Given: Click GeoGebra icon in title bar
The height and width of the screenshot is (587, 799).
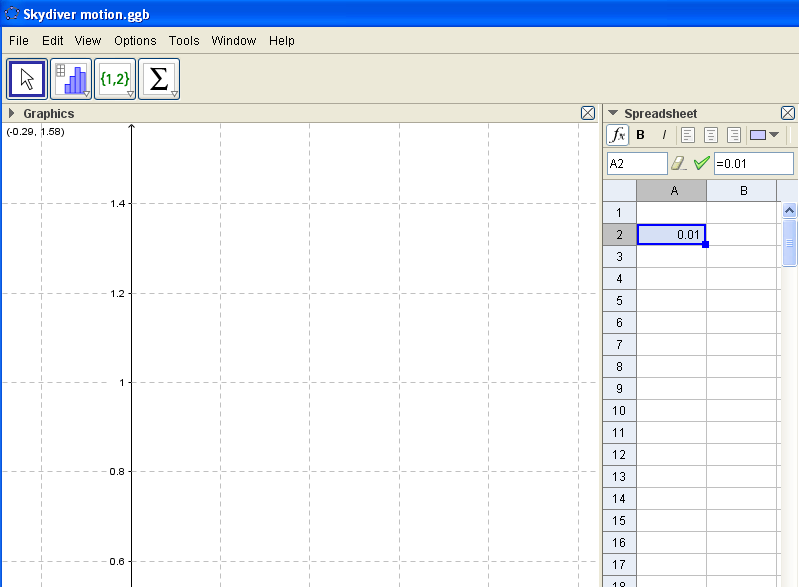Looking at the screenshot, I should coord(11,14).
